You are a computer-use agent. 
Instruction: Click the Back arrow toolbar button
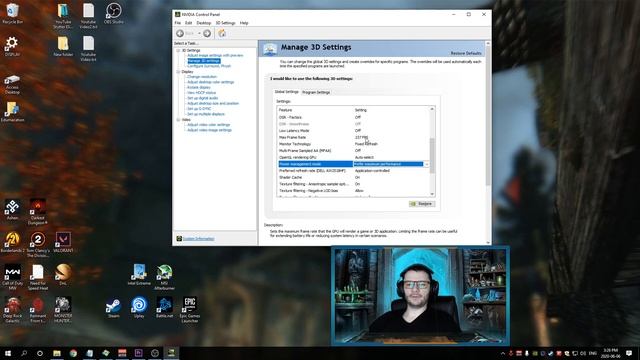[180, 33]
